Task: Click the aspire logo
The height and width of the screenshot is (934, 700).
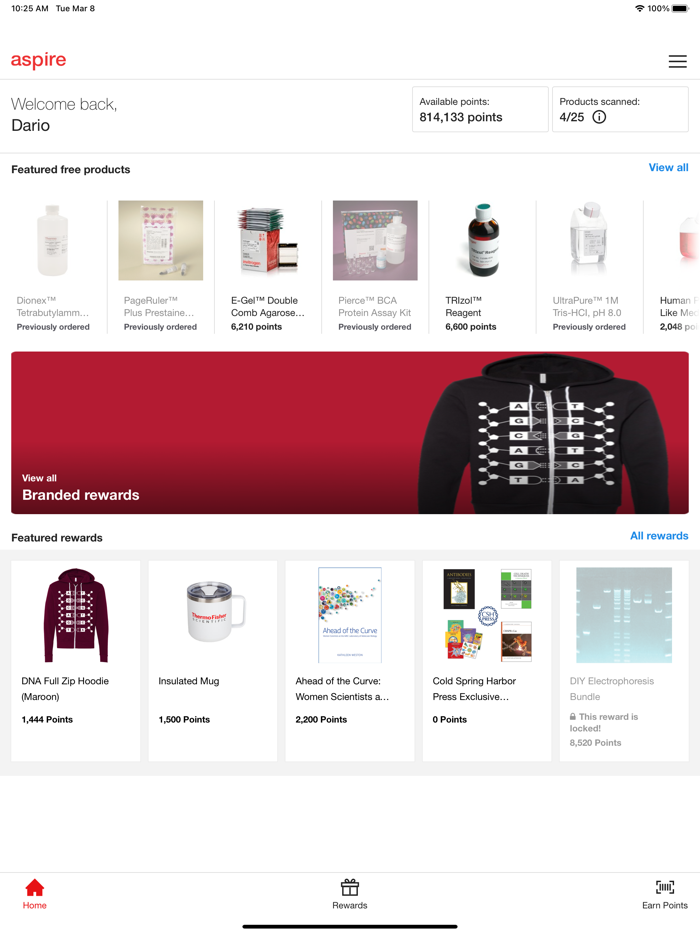Action: [39, 60]
